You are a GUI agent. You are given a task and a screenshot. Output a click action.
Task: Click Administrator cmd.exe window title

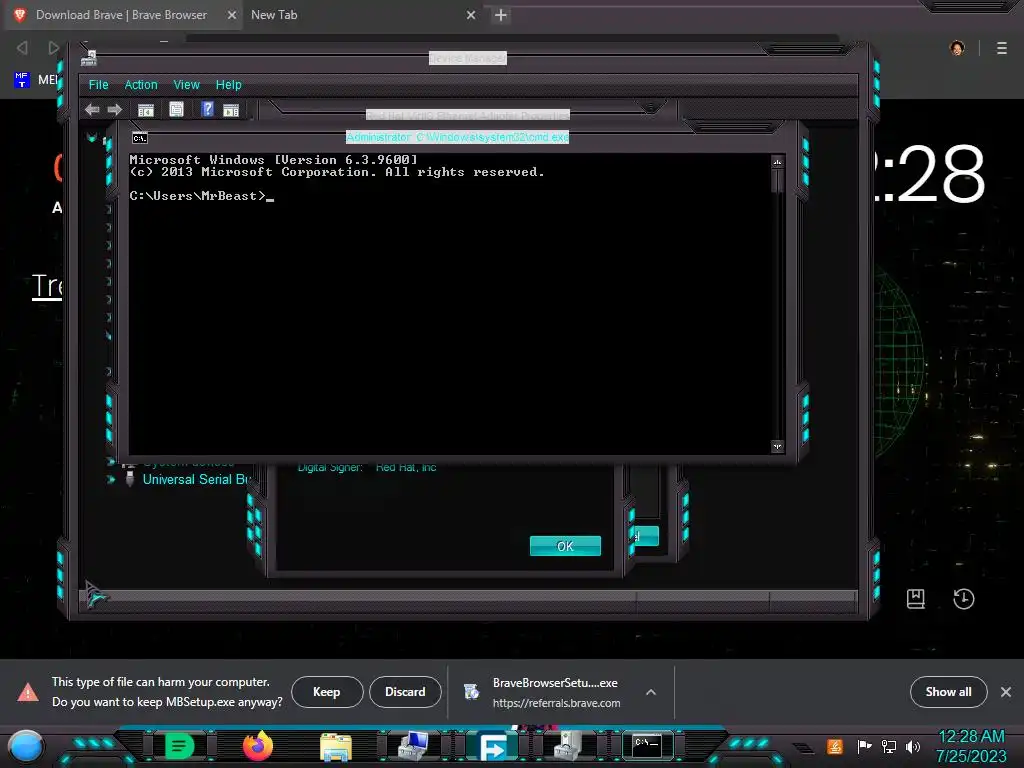(457, 137)
